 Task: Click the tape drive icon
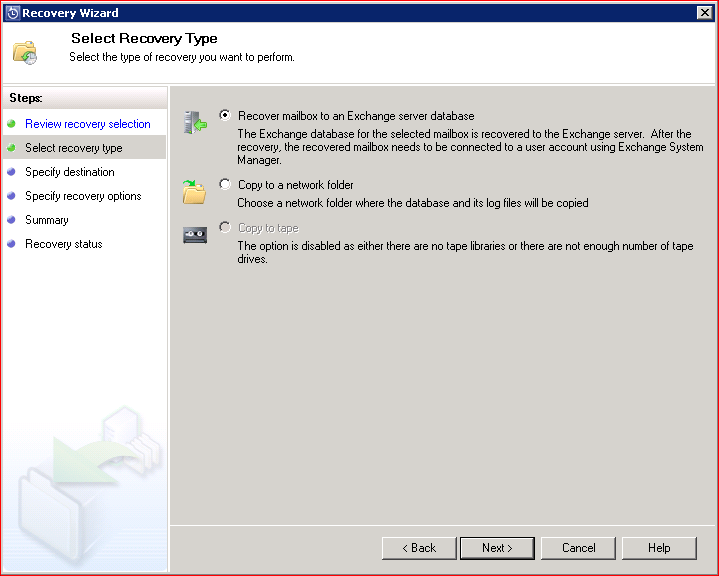pos(194,236)
